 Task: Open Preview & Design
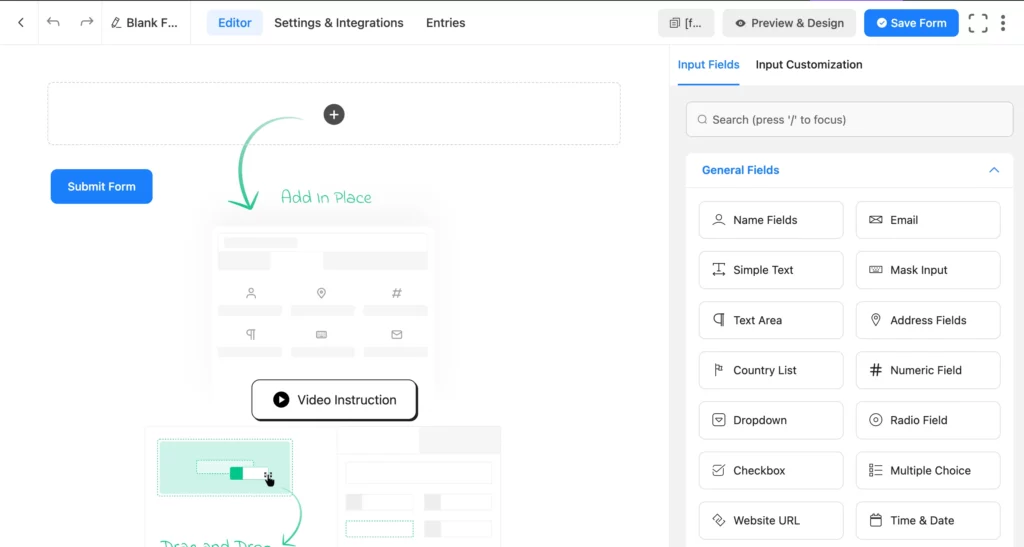[x=789, y=23]
